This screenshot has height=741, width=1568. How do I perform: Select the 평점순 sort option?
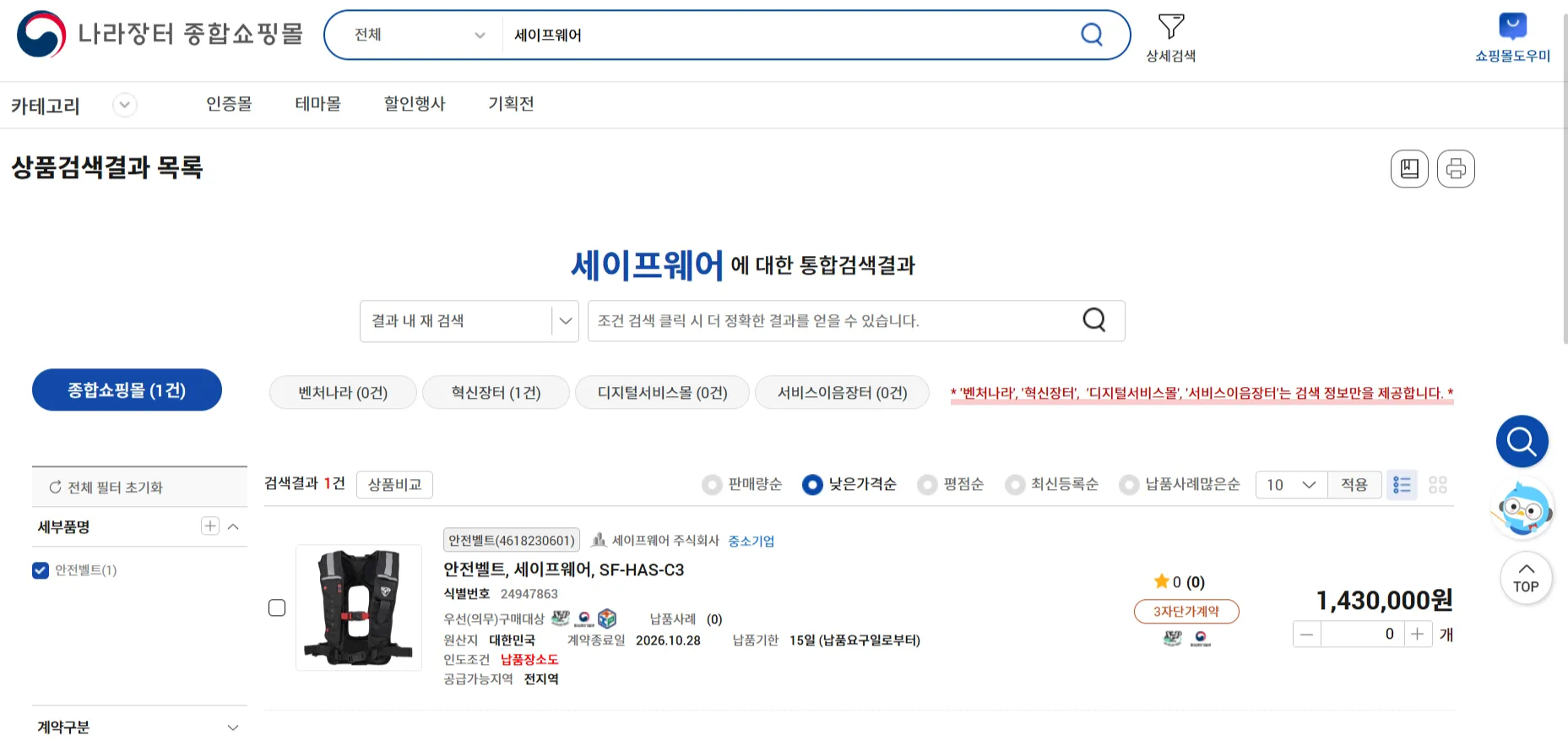(x=951, y=484)
